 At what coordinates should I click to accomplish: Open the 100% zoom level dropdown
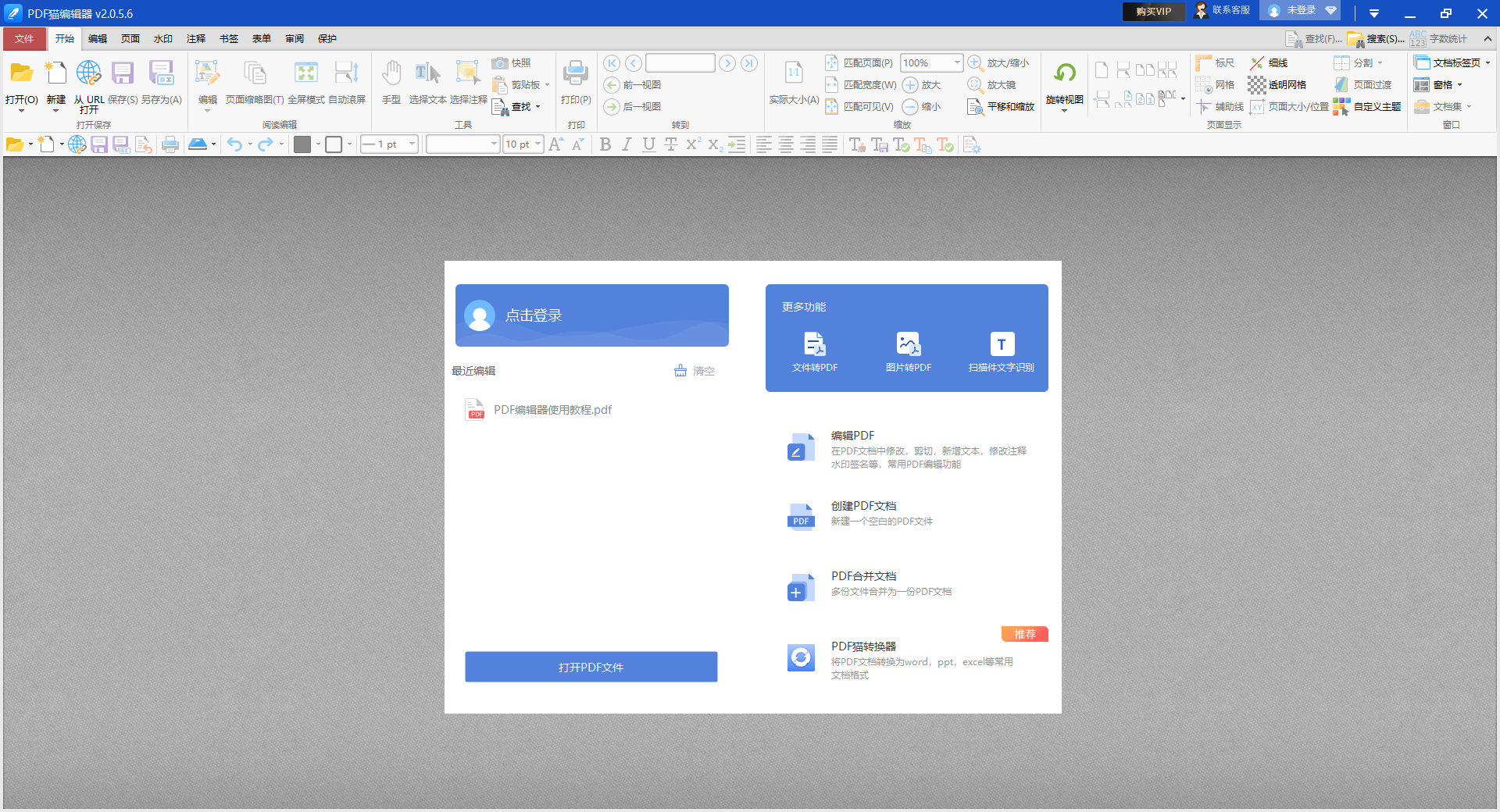click(x=957, y=62)
